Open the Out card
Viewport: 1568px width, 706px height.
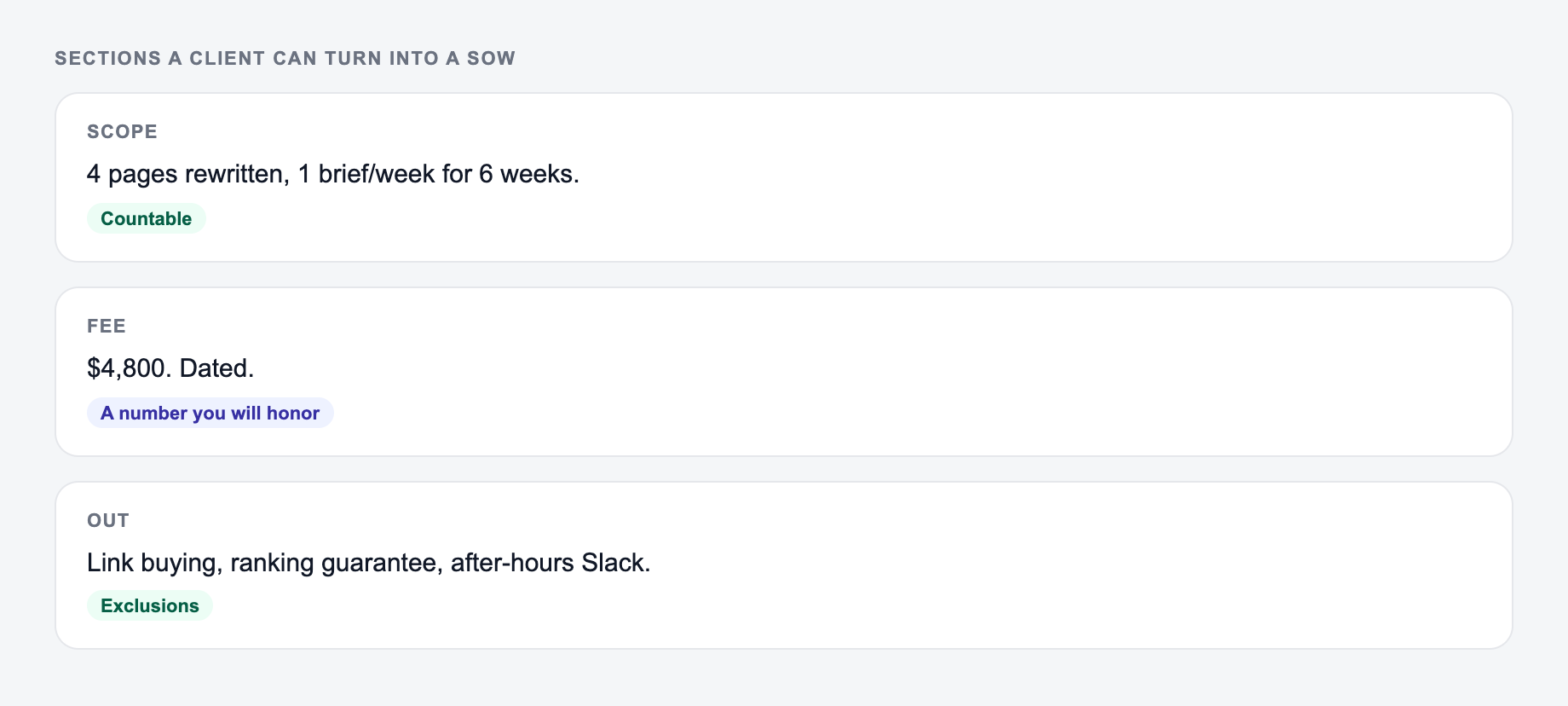(783, 565)
